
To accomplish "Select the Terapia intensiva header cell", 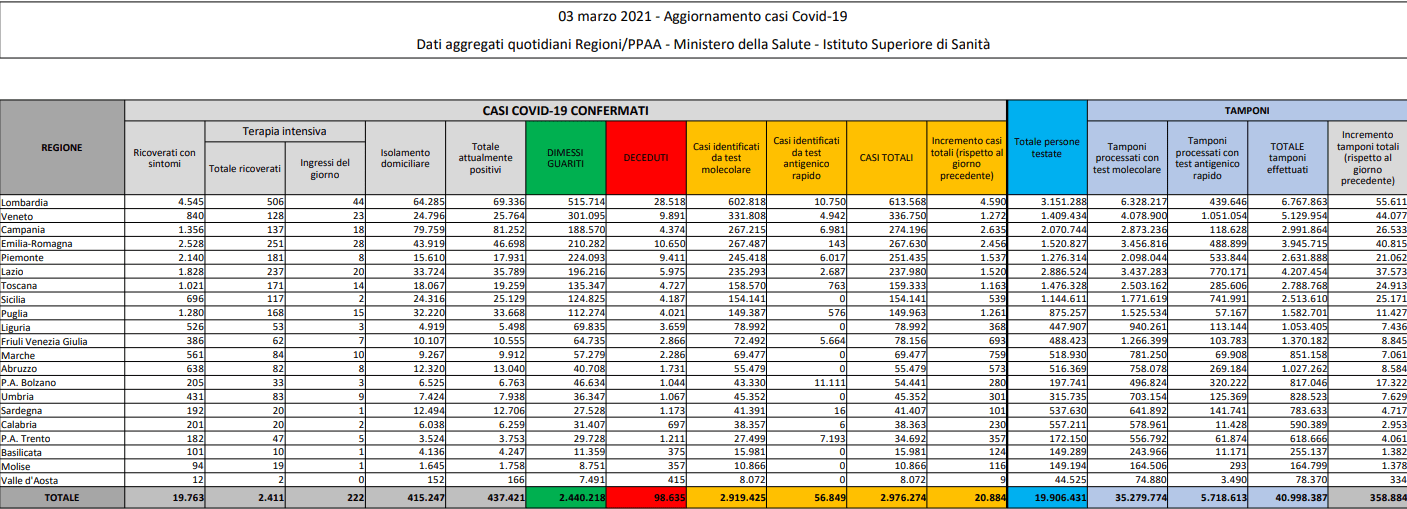I will tap(285, 131).
